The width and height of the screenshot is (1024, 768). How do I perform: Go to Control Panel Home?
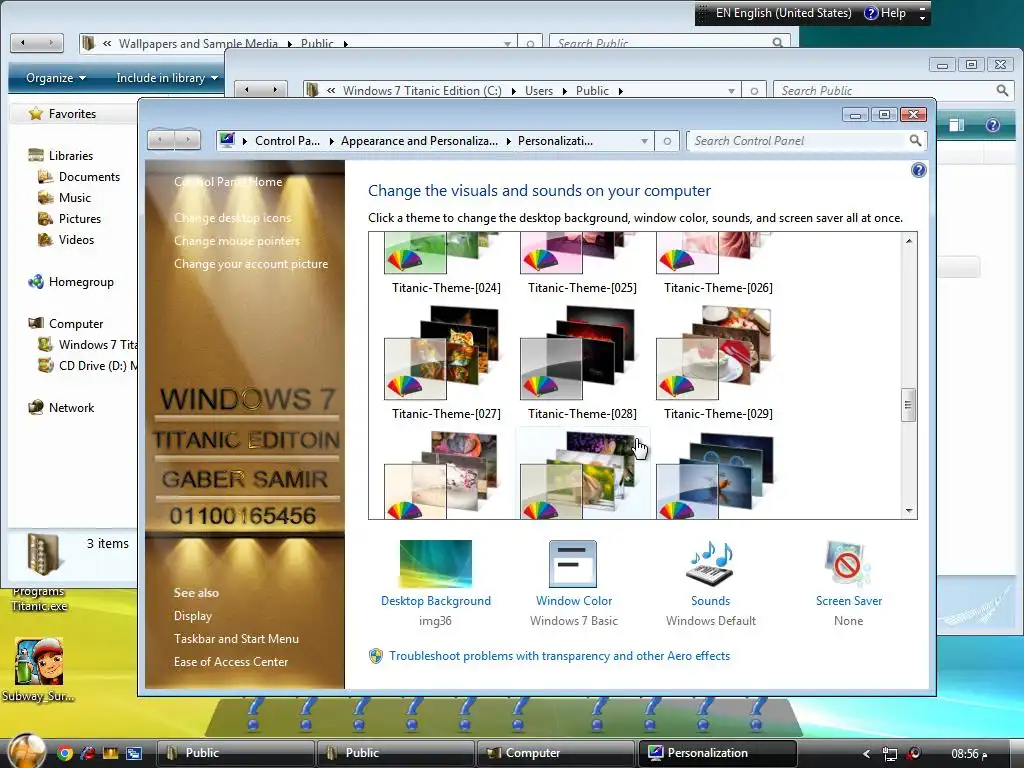[x=228, y=182]
